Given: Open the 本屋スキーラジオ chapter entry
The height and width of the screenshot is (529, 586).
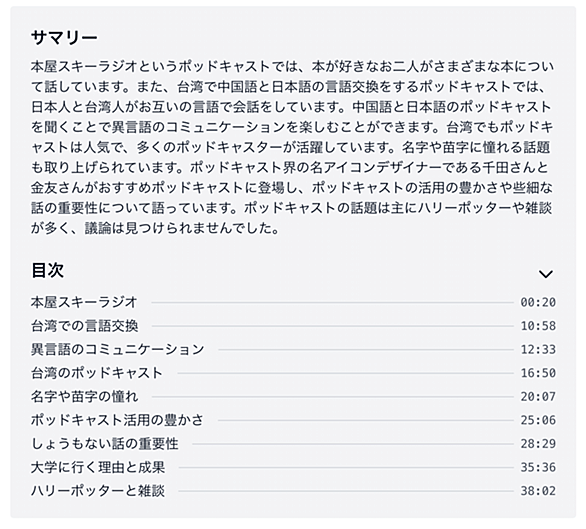Looking at the screenshot, I should tap(84, 302).
